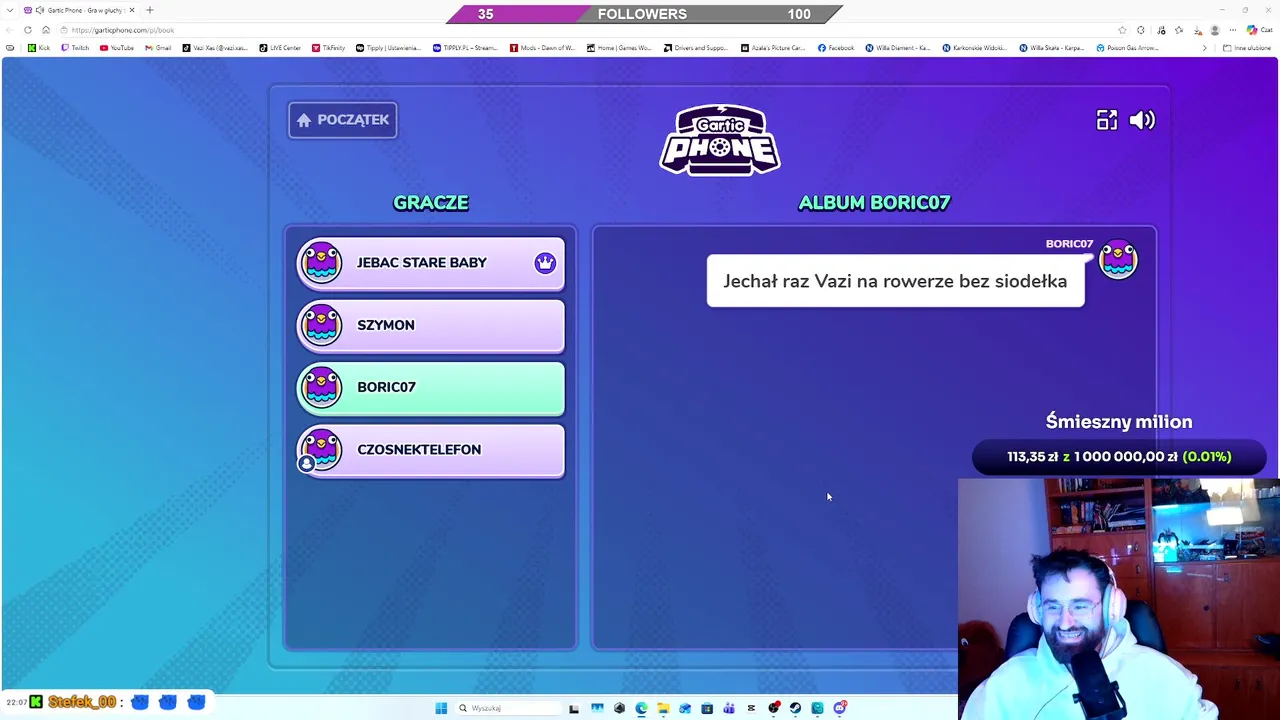Open Discord from taskbar
Image resolution: width=1280 pixels, height=720 pixels.
pos(840,708)
